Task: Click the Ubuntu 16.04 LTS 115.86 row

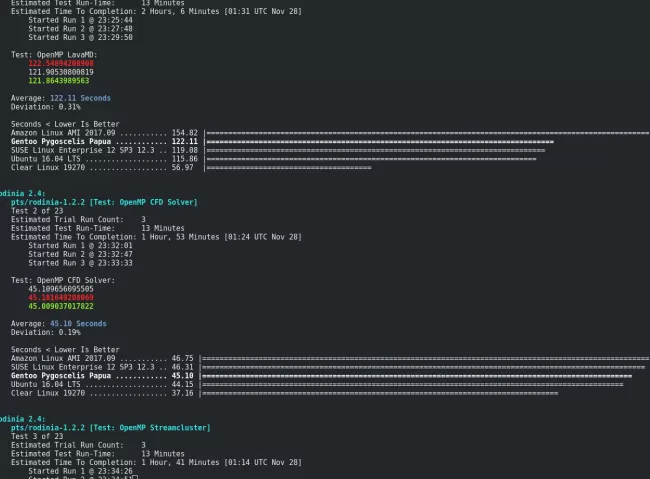Action: [x=274, y=159]
